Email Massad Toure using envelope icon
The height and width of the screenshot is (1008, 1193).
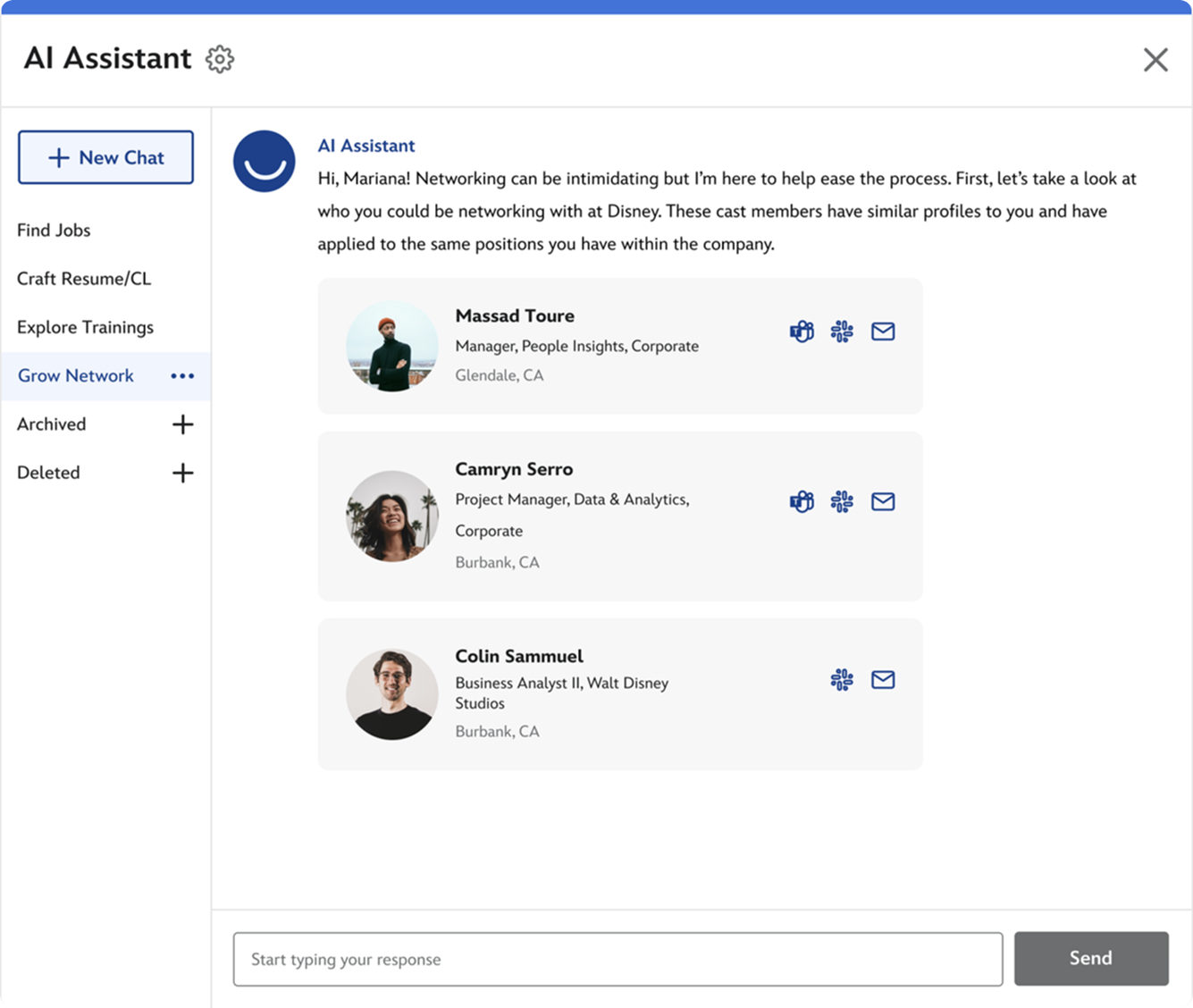click(883, 332)
